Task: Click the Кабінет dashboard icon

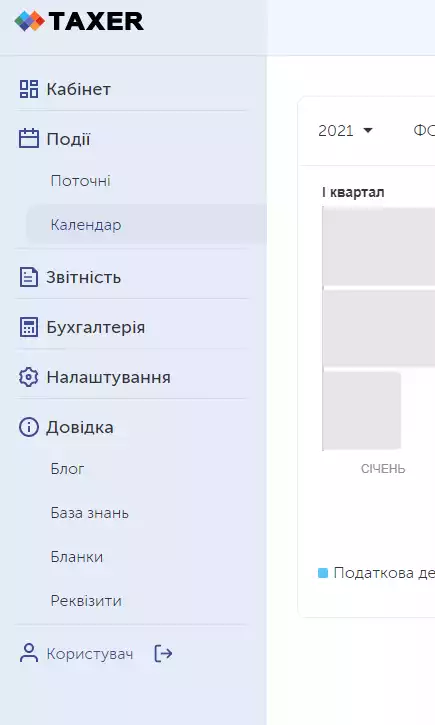Action: click(x=28, y=89)
